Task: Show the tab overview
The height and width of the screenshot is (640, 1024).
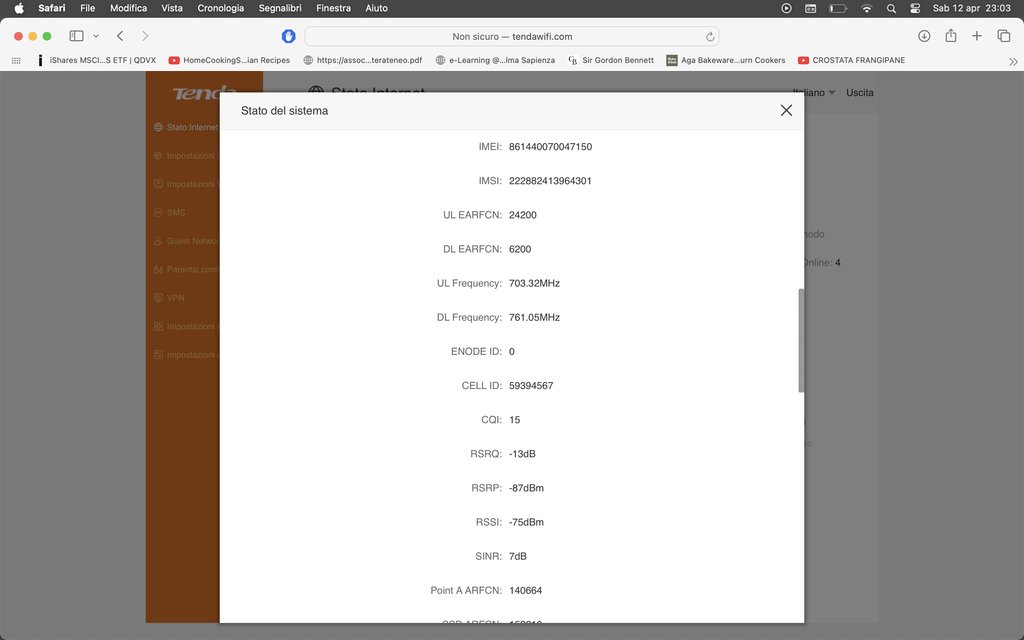Action: click(x=1004, y=36)
